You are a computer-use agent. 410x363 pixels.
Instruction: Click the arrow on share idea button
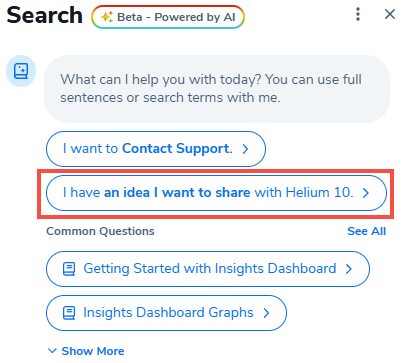pos(366,193)
